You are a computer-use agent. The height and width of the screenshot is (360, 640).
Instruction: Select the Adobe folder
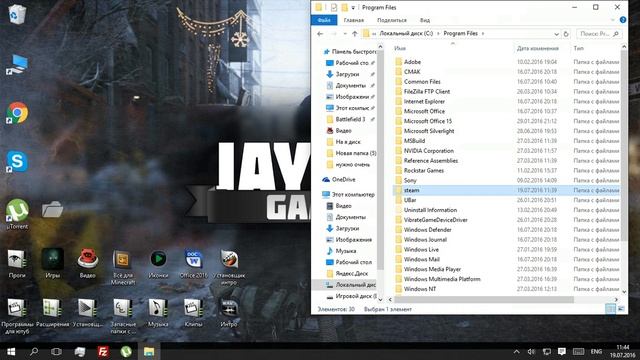(412, 62)
